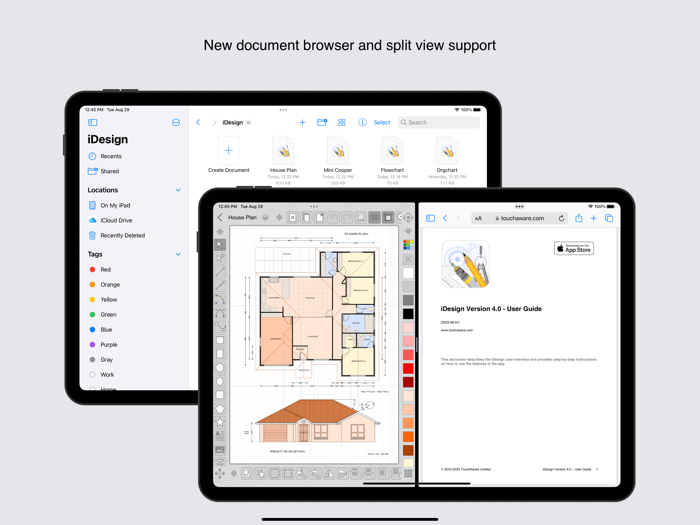Pick the star shape tool
Viewport: 700px width, 525px height.
pyautogui.click(x=220, y=422)
